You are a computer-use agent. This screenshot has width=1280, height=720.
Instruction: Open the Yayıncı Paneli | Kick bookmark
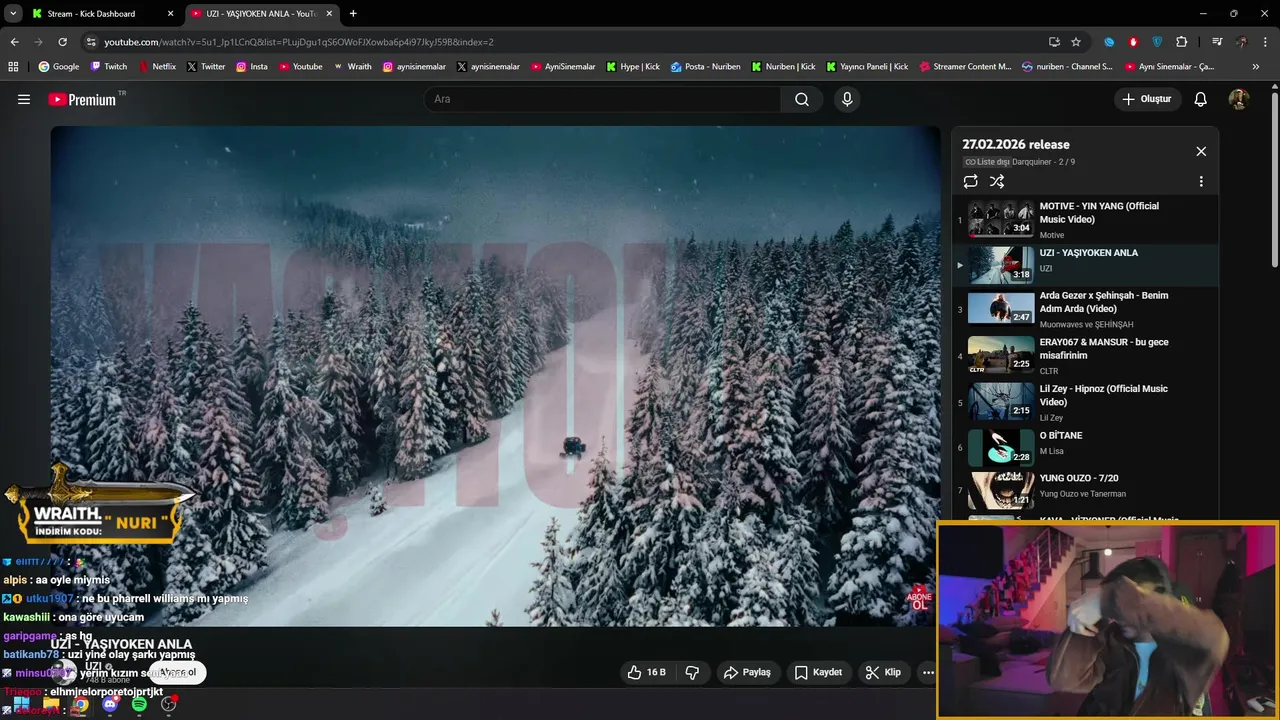click(866, 67)
